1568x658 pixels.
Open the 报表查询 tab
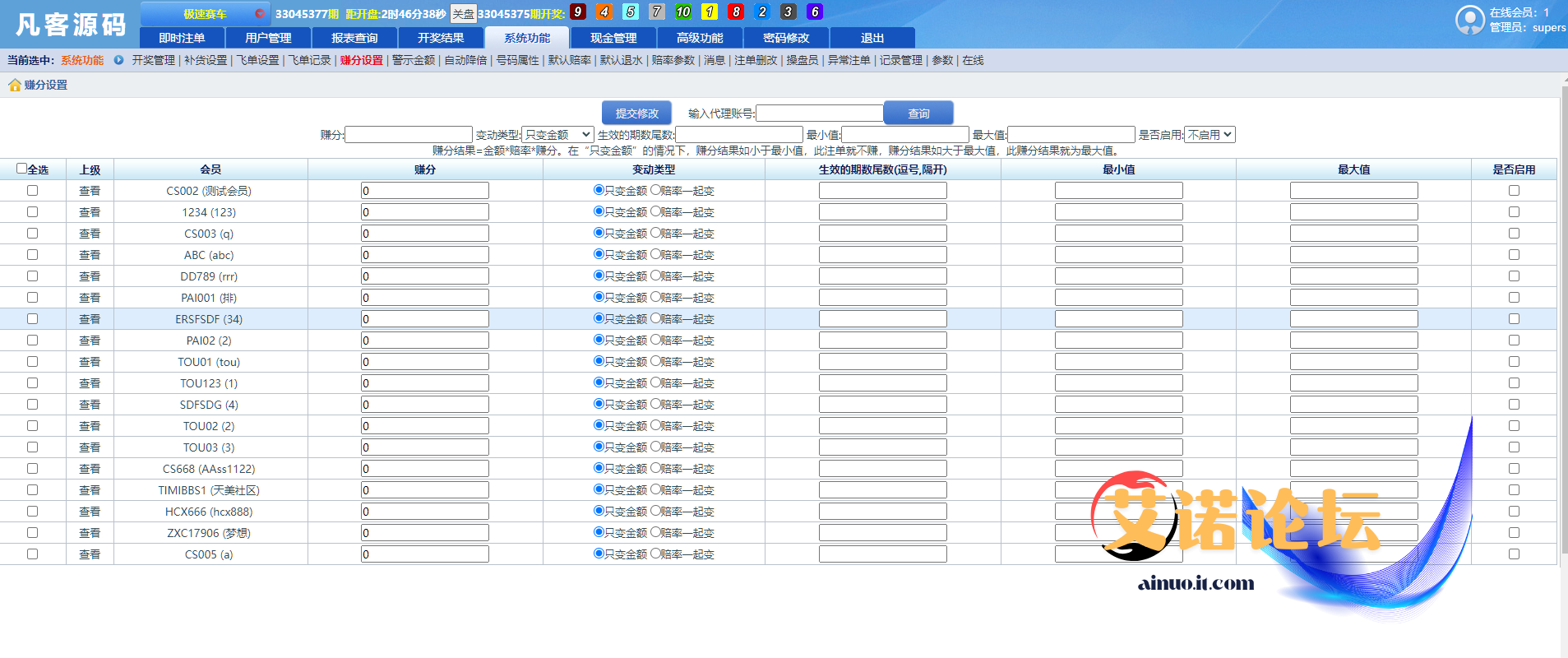click(x=354, y=38)
